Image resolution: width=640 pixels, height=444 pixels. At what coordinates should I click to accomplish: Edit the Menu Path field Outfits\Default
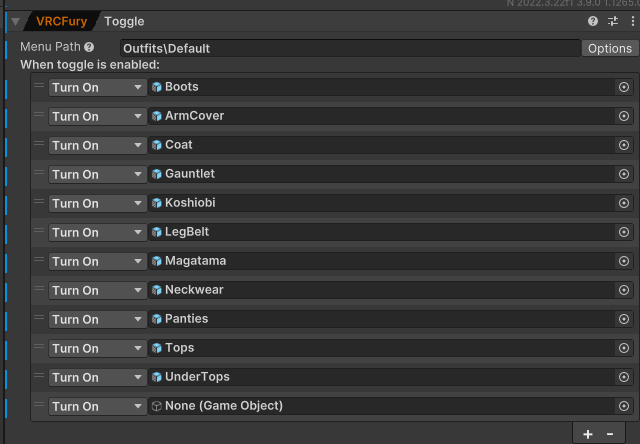click(350, 48)
